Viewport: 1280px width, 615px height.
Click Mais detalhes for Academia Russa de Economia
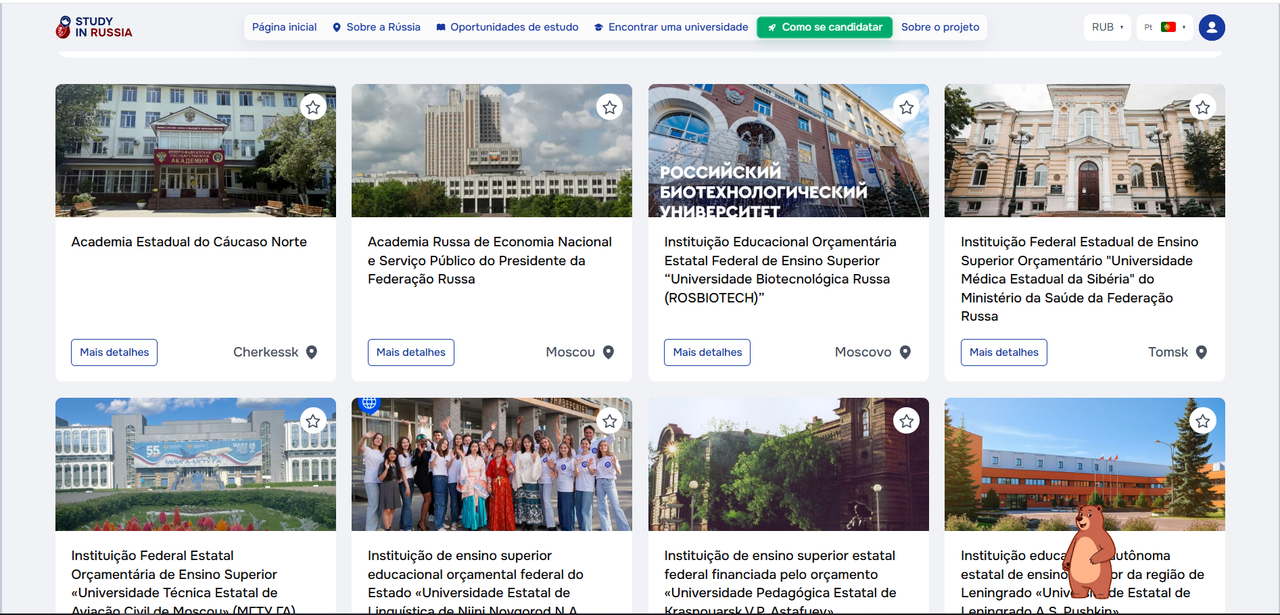click(x=411, y=352)
